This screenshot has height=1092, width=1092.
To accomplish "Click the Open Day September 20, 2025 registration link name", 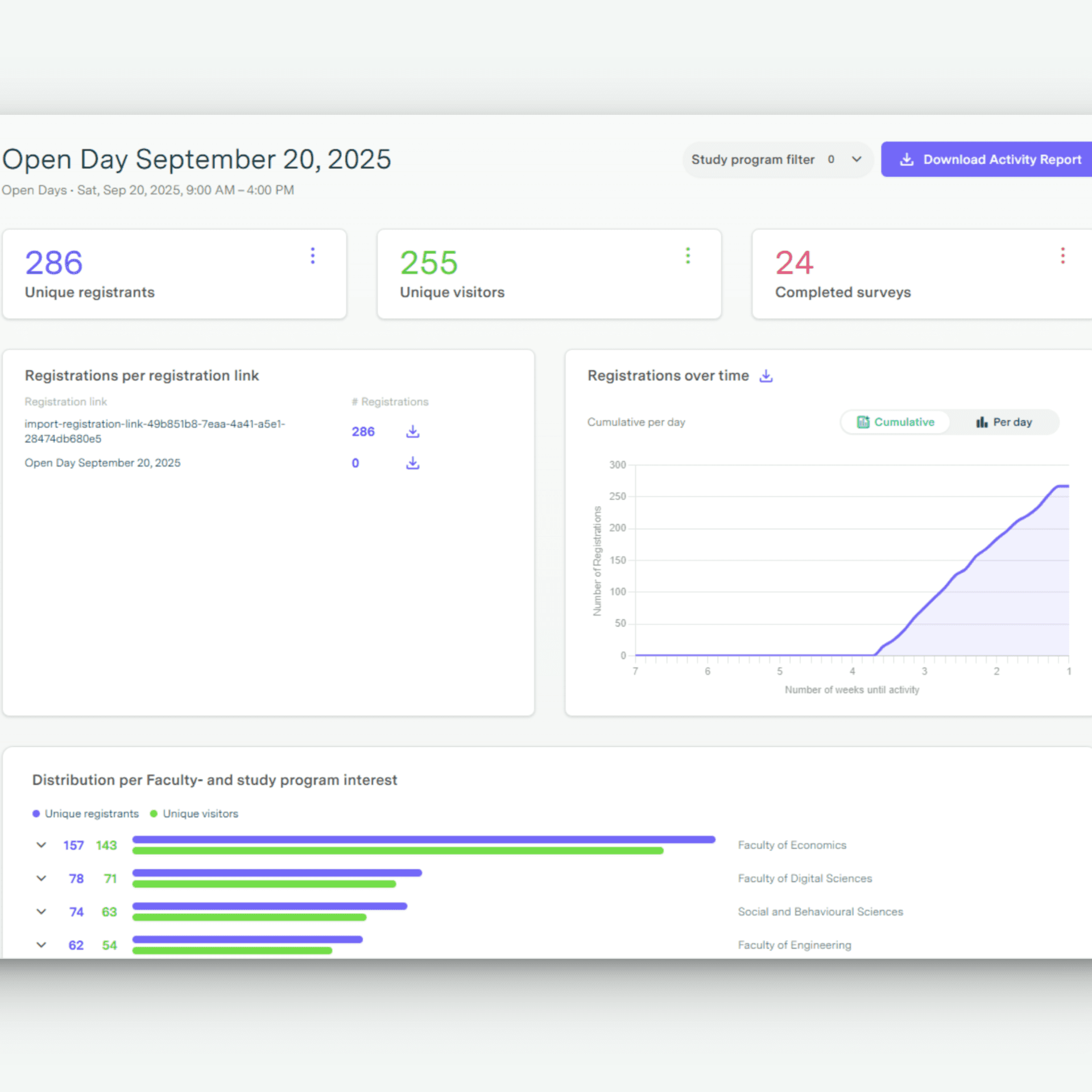I will 102,463.
